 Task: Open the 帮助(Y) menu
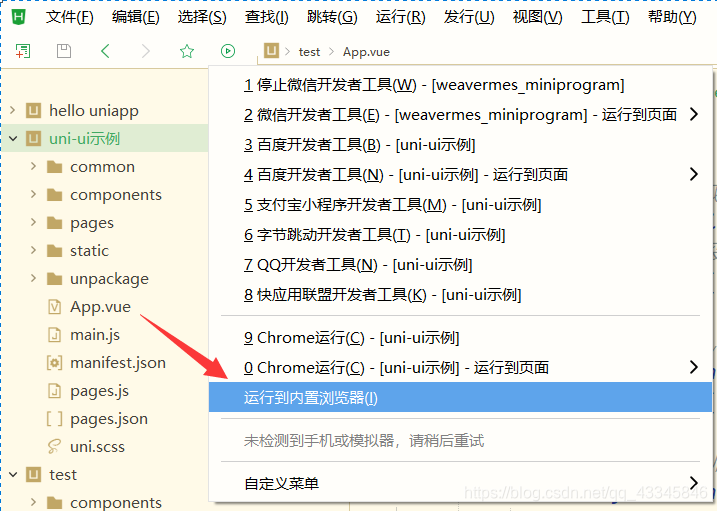(x=672, y=17)
